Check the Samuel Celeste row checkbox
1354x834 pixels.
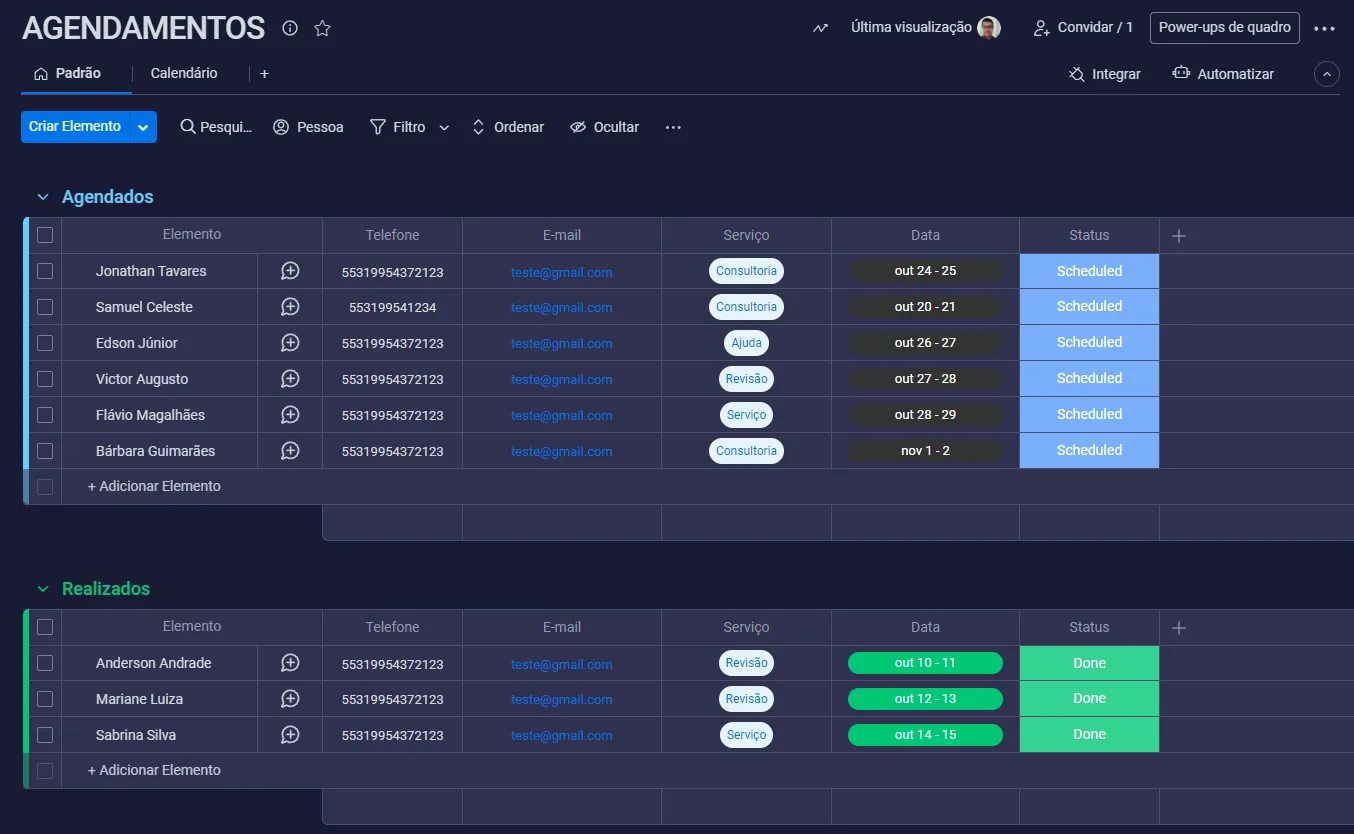[45, 307]
